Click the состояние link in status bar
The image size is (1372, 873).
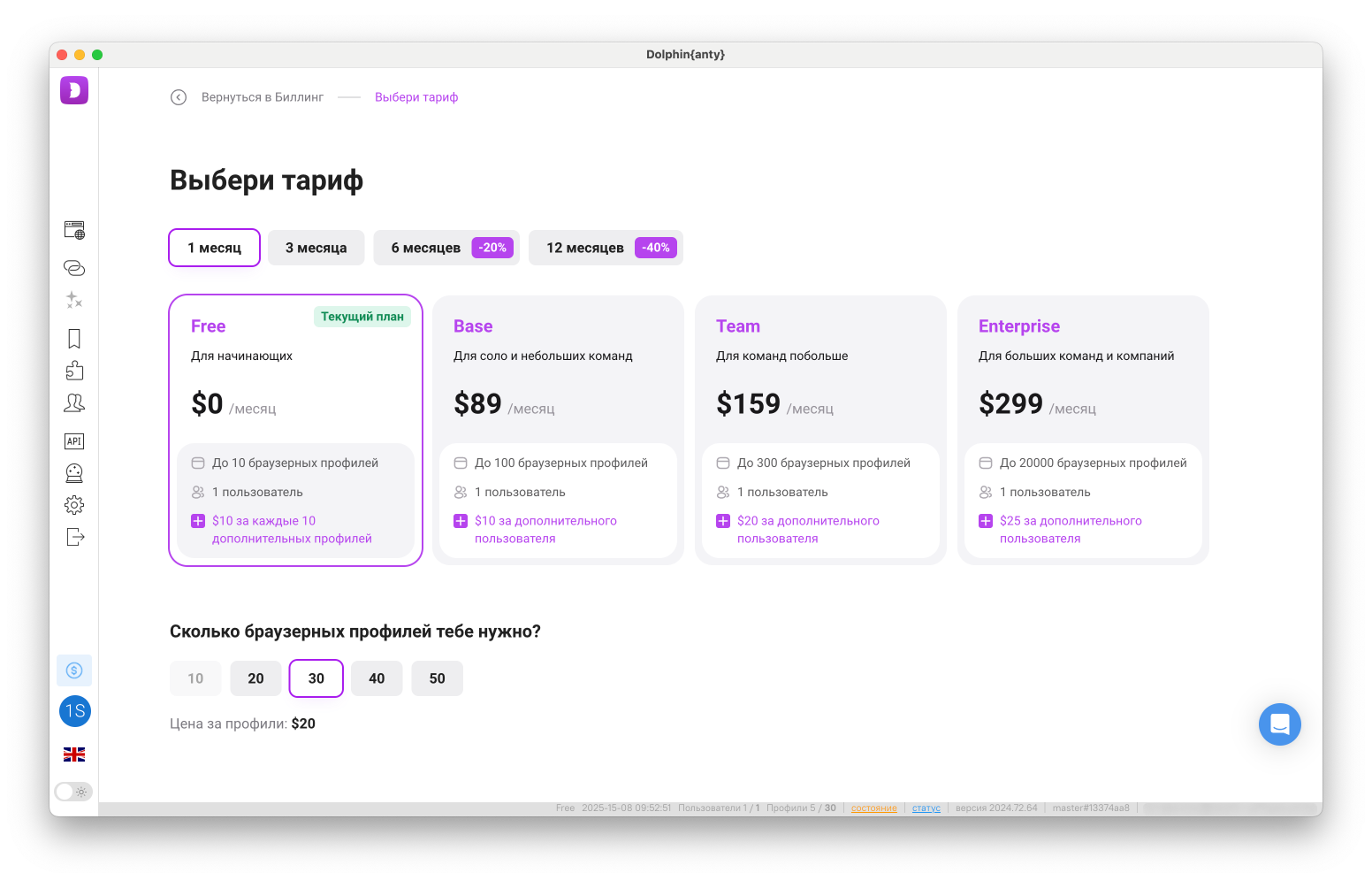873,808
